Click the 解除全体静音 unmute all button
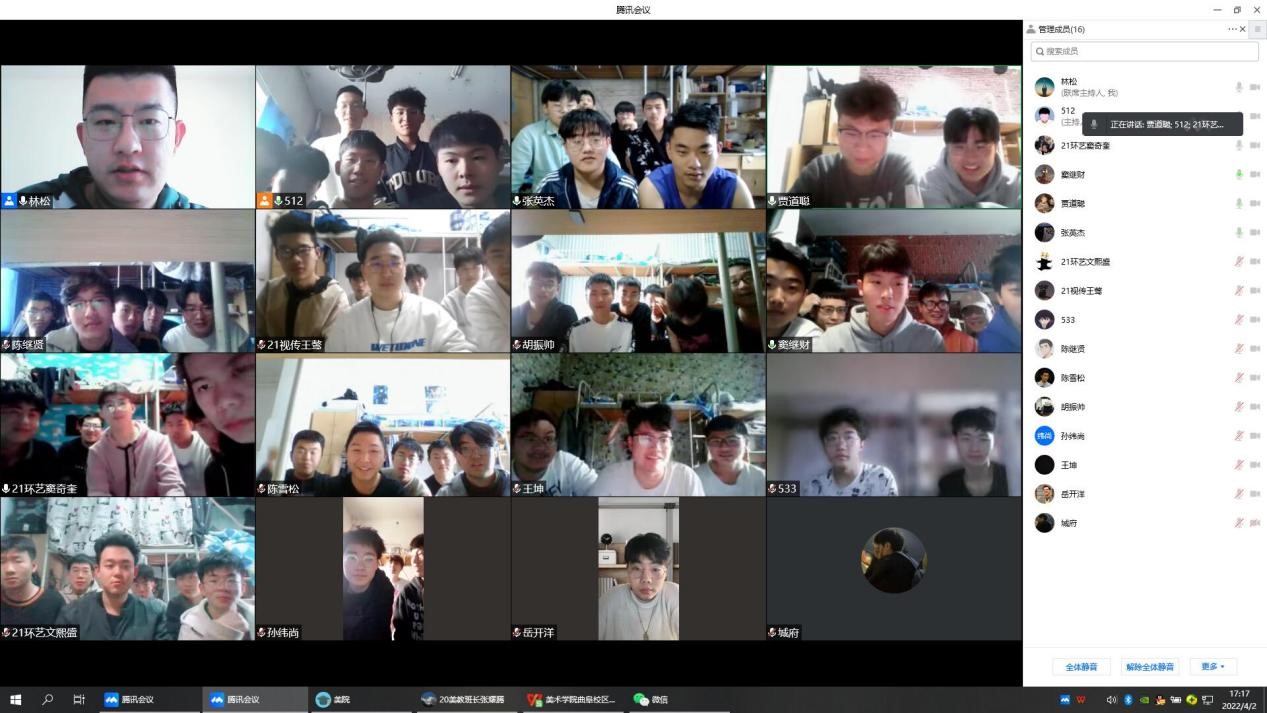 1149,667
